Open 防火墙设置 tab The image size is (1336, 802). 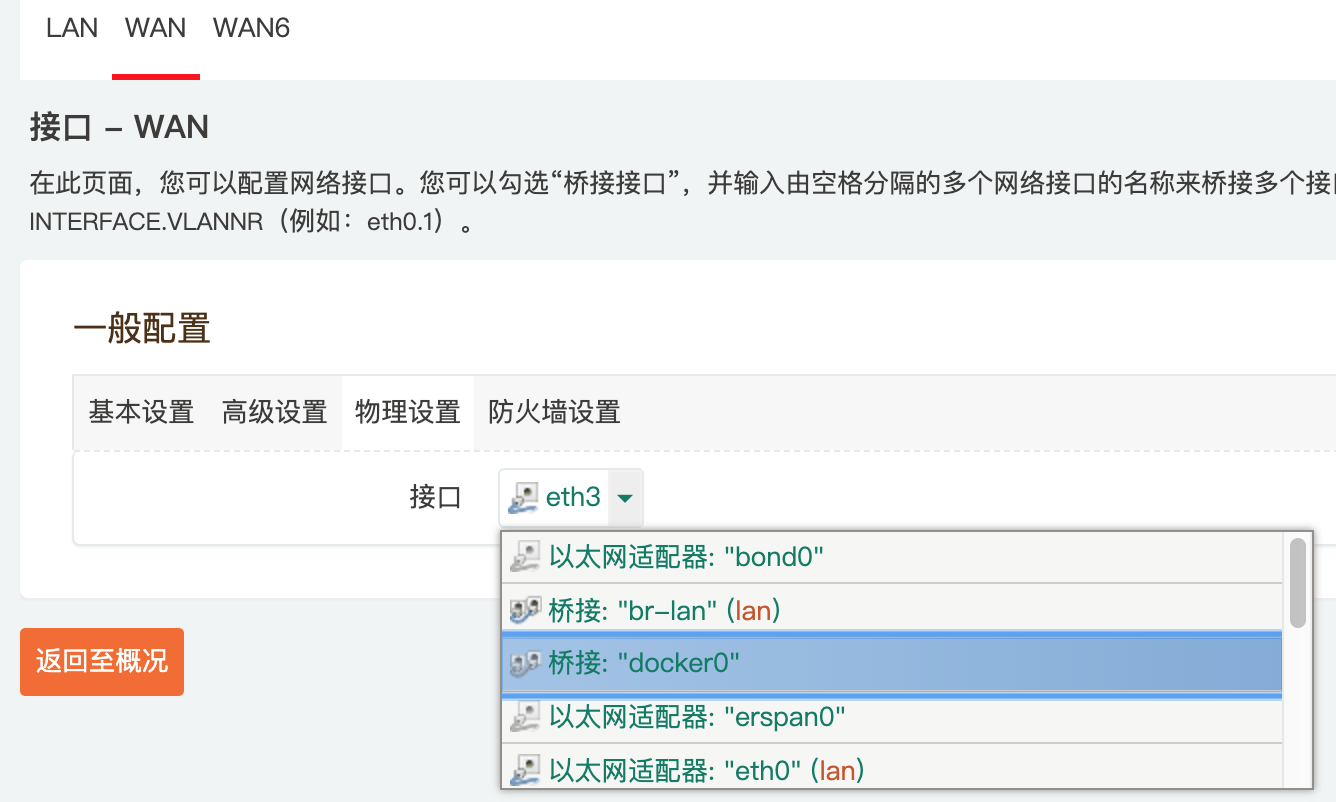(x=554, y=412)
